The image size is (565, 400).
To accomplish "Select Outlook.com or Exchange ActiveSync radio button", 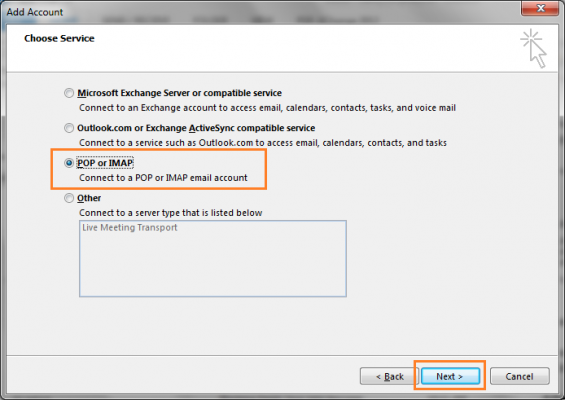I will tap(69, 128).
